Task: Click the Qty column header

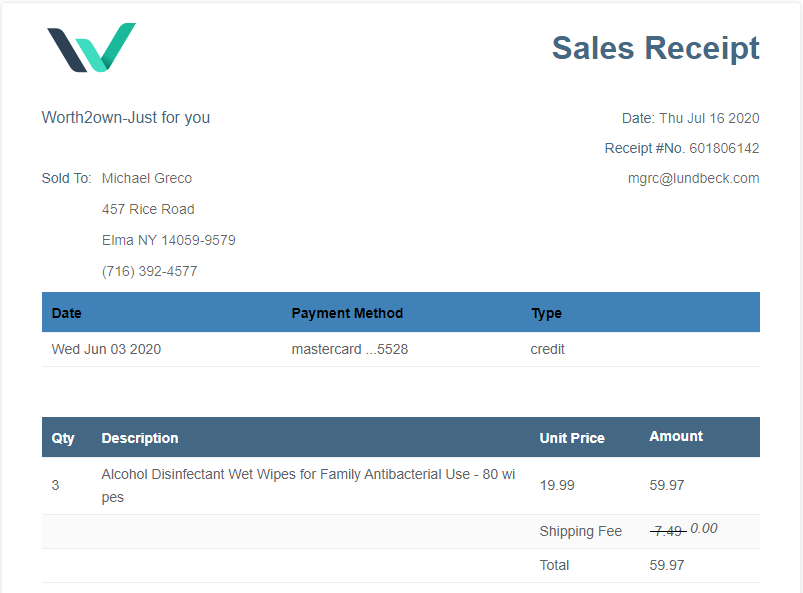Action: click(63, 438)
